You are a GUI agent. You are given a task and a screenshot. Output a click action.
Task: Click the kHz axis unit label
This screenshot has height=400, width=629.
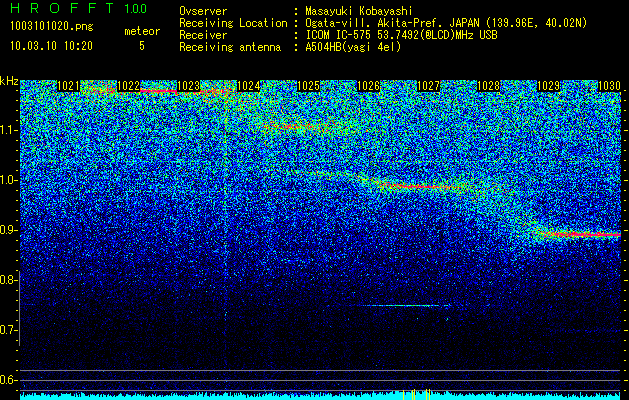point(9,81)
